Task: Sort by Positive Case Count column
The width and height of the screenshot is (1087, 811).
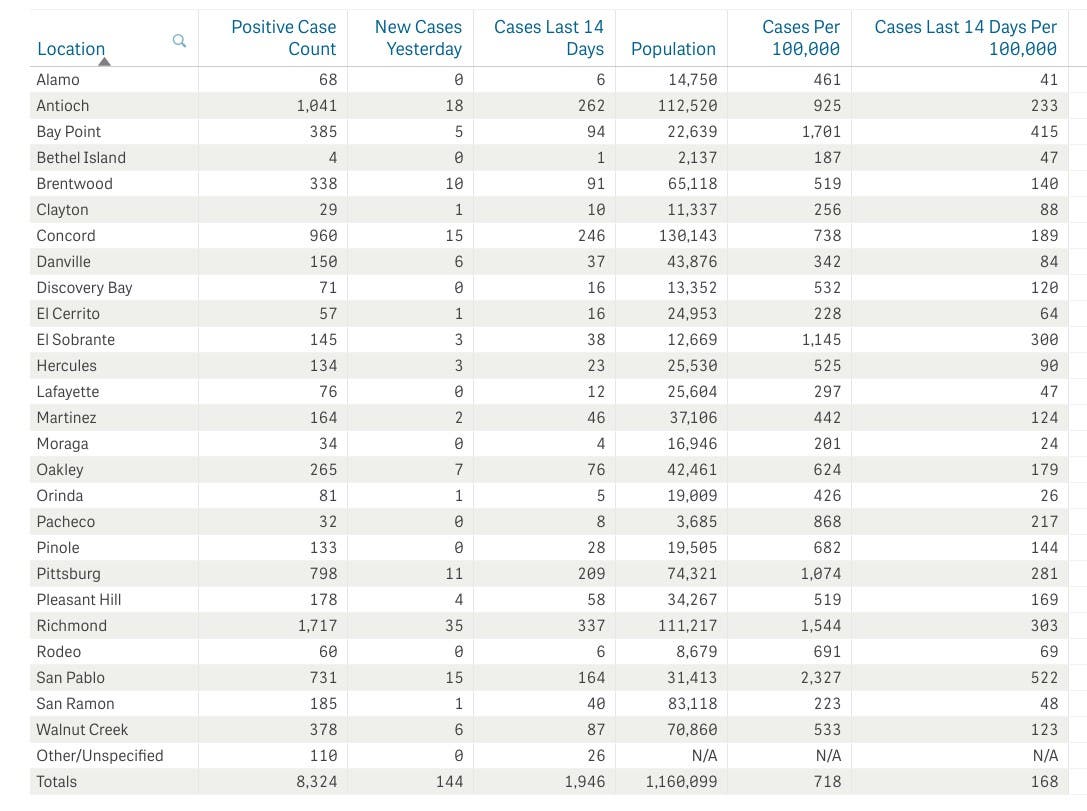Action: (x=283, y=38)
